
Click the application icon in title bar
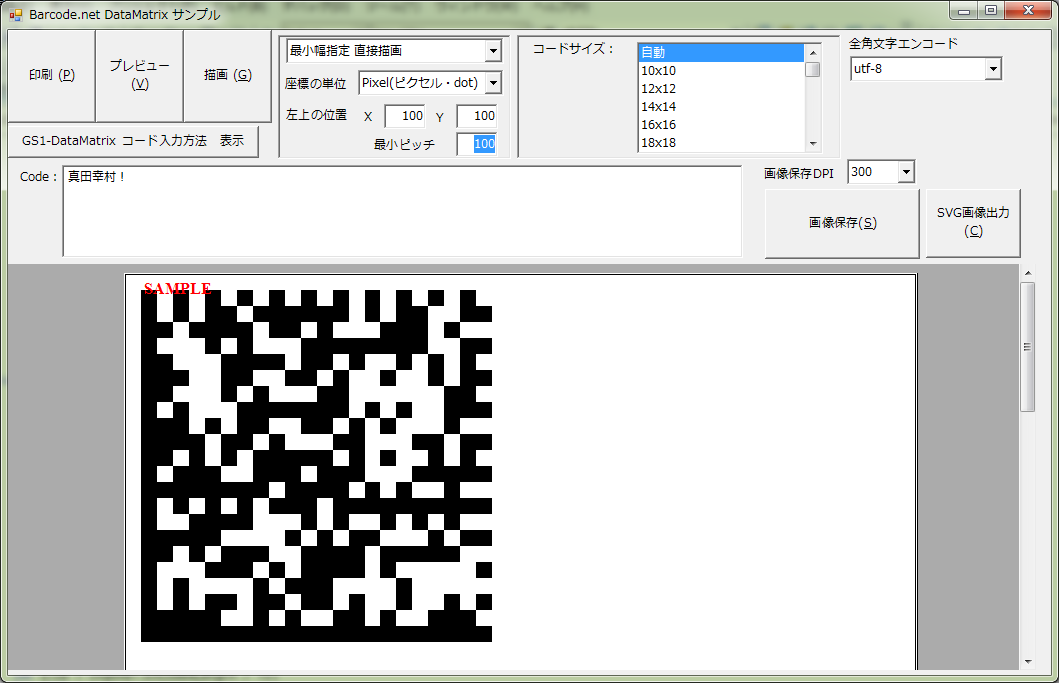16,14
